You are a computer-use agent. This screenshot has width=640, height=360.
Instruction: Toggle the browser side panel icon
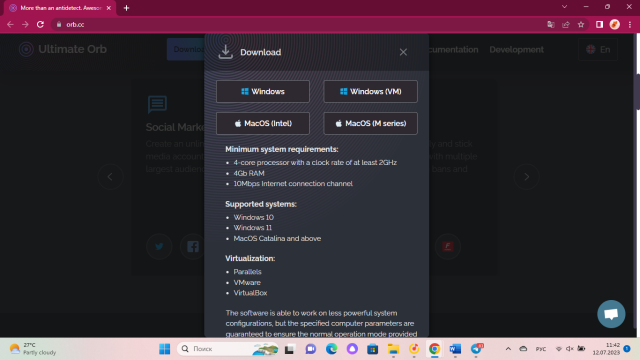click(599, 24)
